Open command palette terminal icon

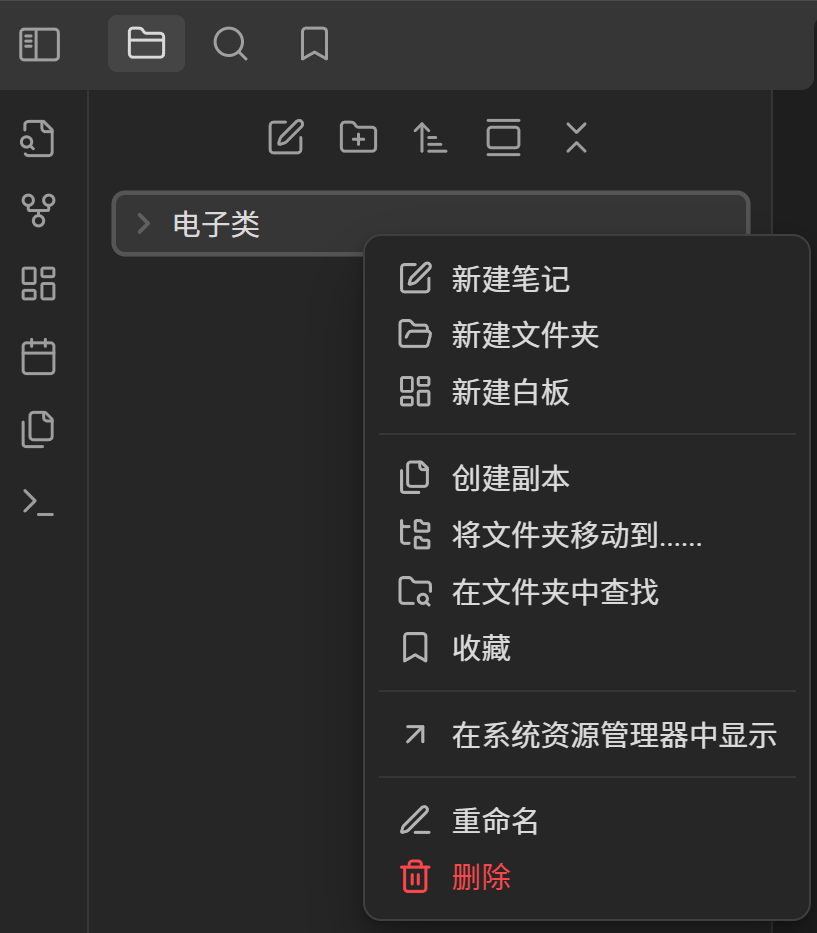click(38, 502)
